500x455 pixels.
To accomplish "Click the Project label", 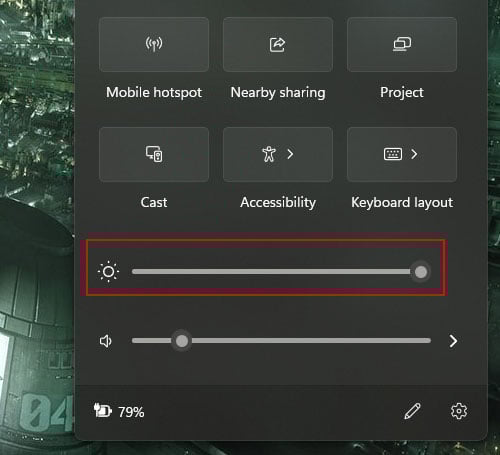I will 402,92.
